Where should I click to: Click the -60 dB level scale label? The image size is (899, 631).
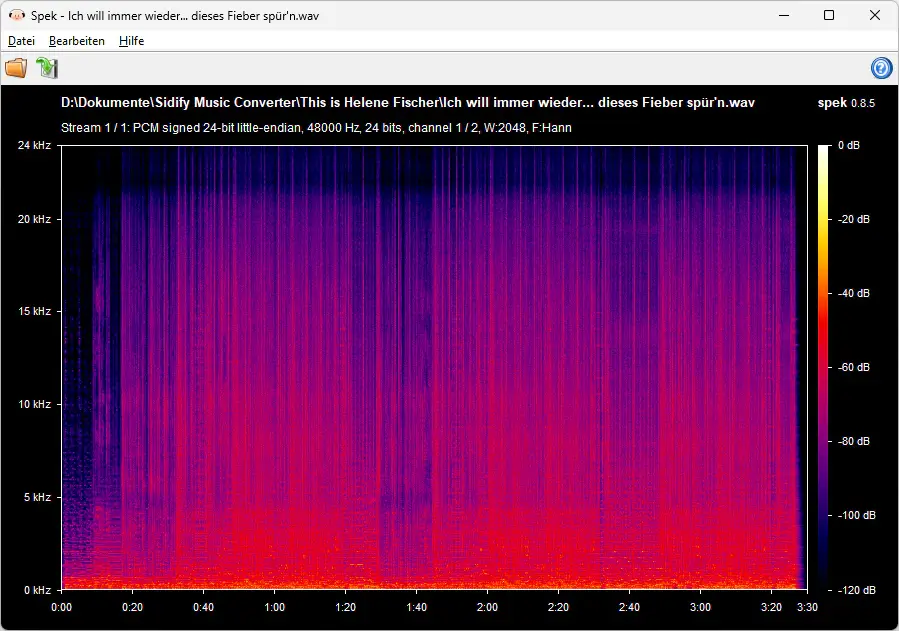point(854,367)
